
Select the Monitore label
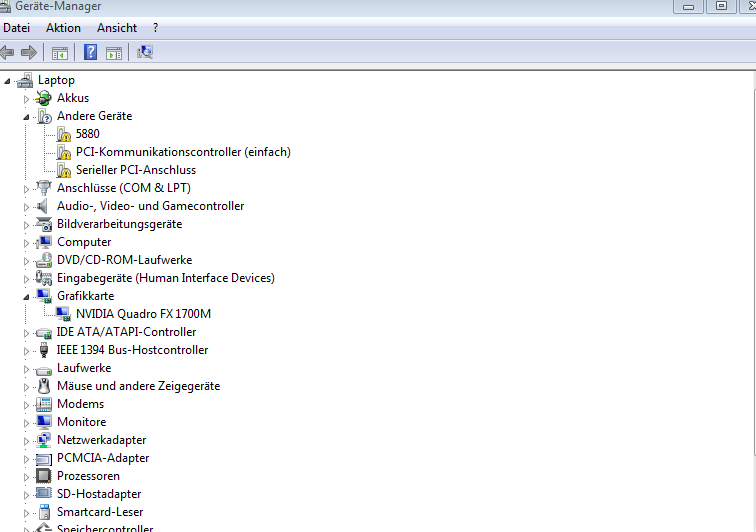point(81,422)
